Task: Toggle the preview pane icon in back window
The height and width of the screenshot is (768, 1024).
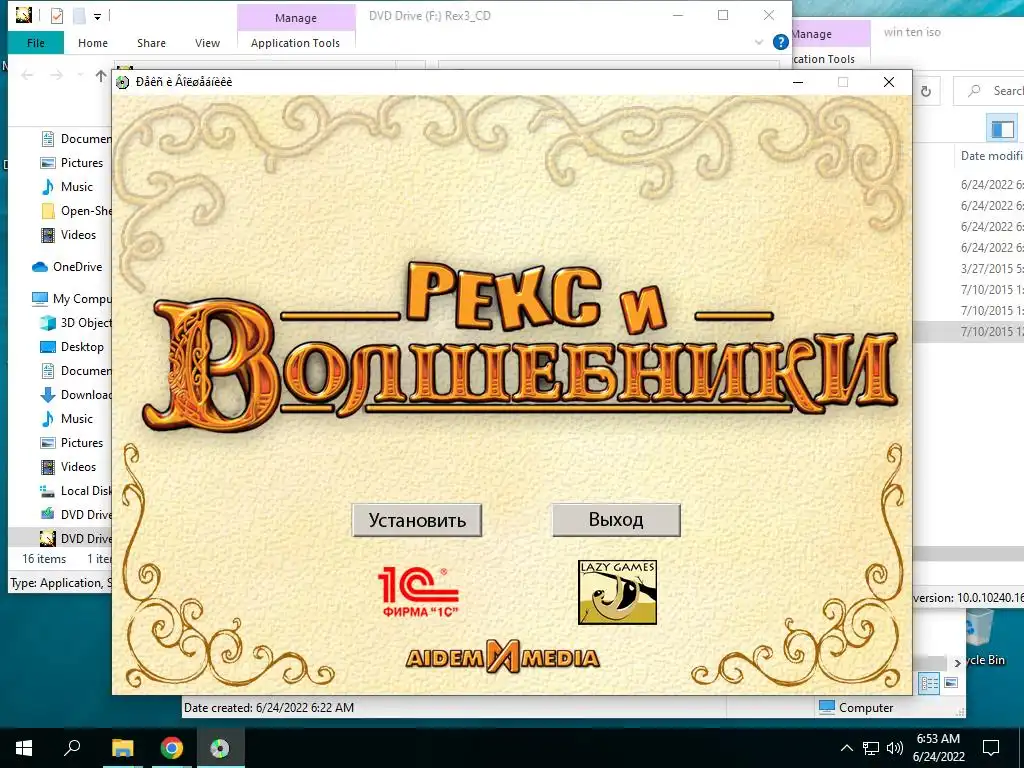Action: point(1002,128)
